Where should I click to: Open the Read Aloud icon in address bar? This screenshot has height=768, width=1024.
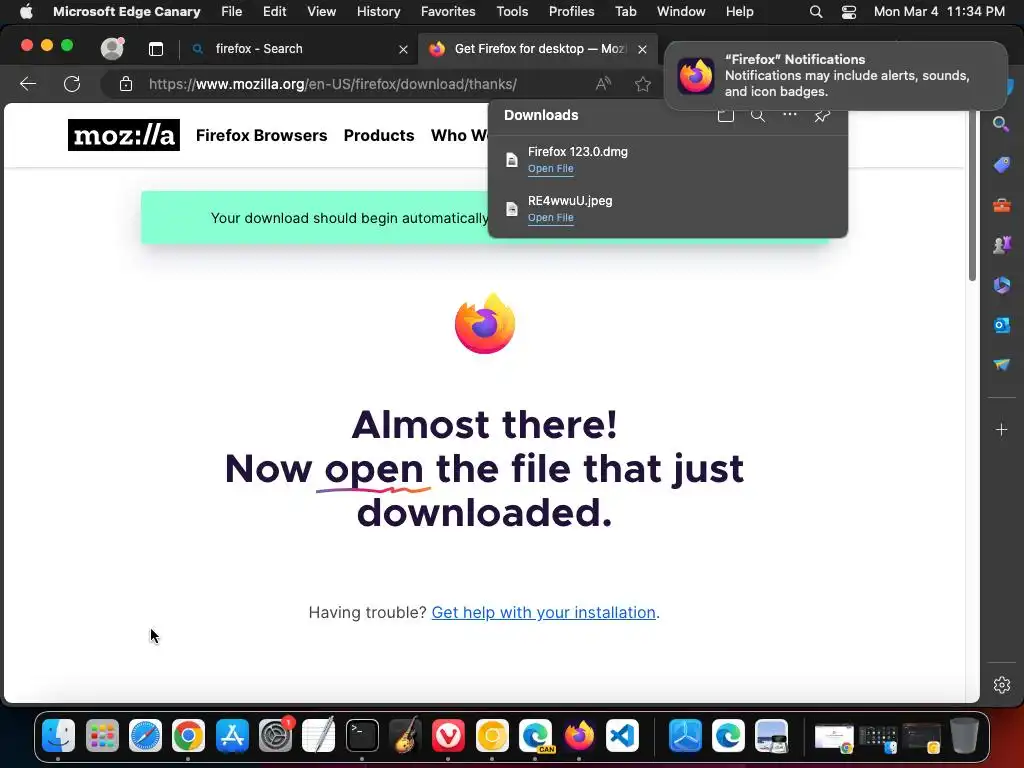click(x=603, y=84)
